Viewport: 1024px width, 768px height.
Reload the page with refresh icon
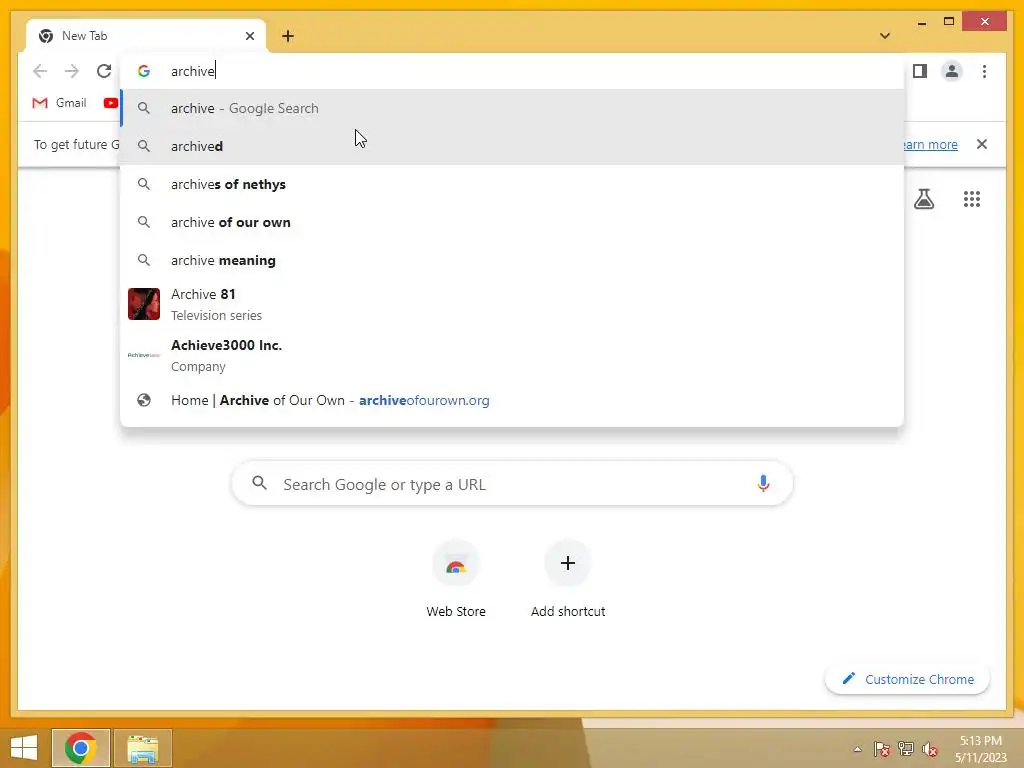point(104,71)
